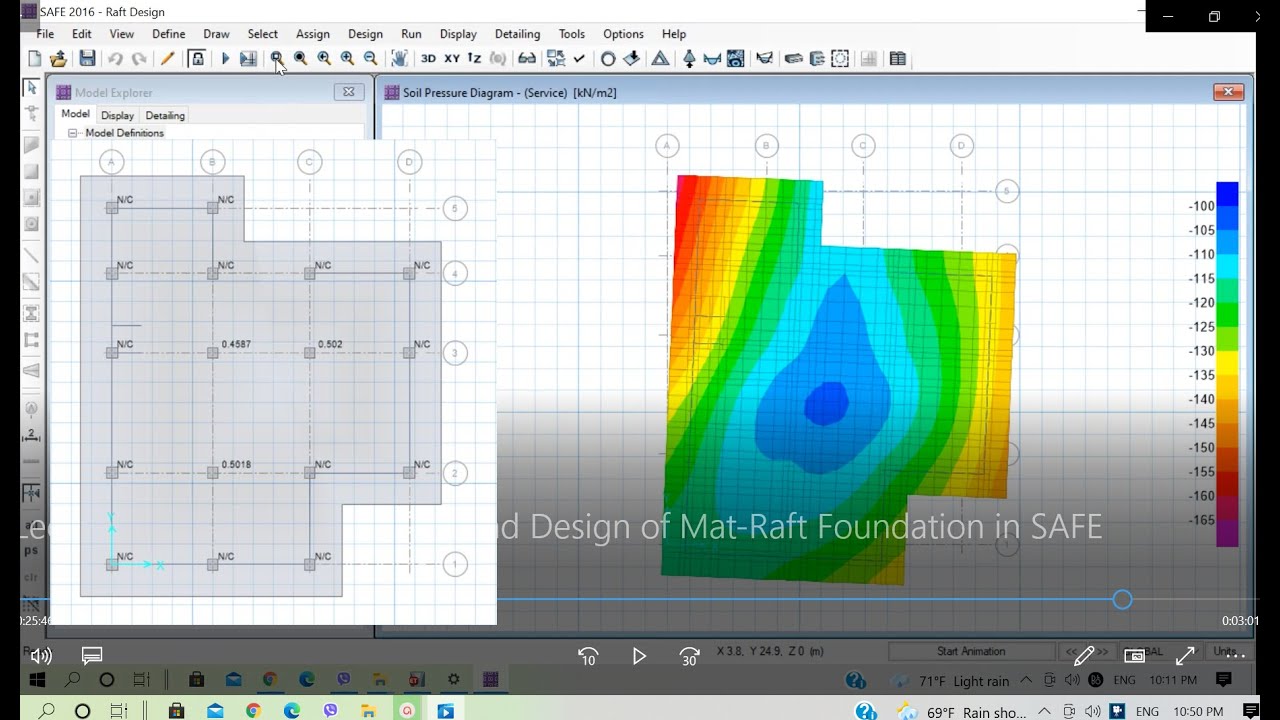Click the Set Elevation Z view icon
The image size is (1280, 720).
point(474,59)
